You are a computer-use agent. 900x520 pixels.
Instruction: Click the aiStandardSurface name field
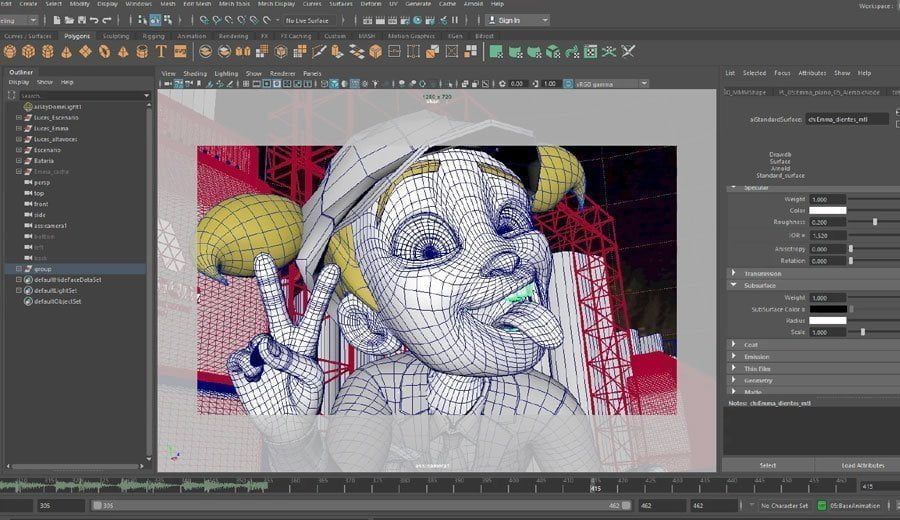pyautogui.click(x=847, y=119)
